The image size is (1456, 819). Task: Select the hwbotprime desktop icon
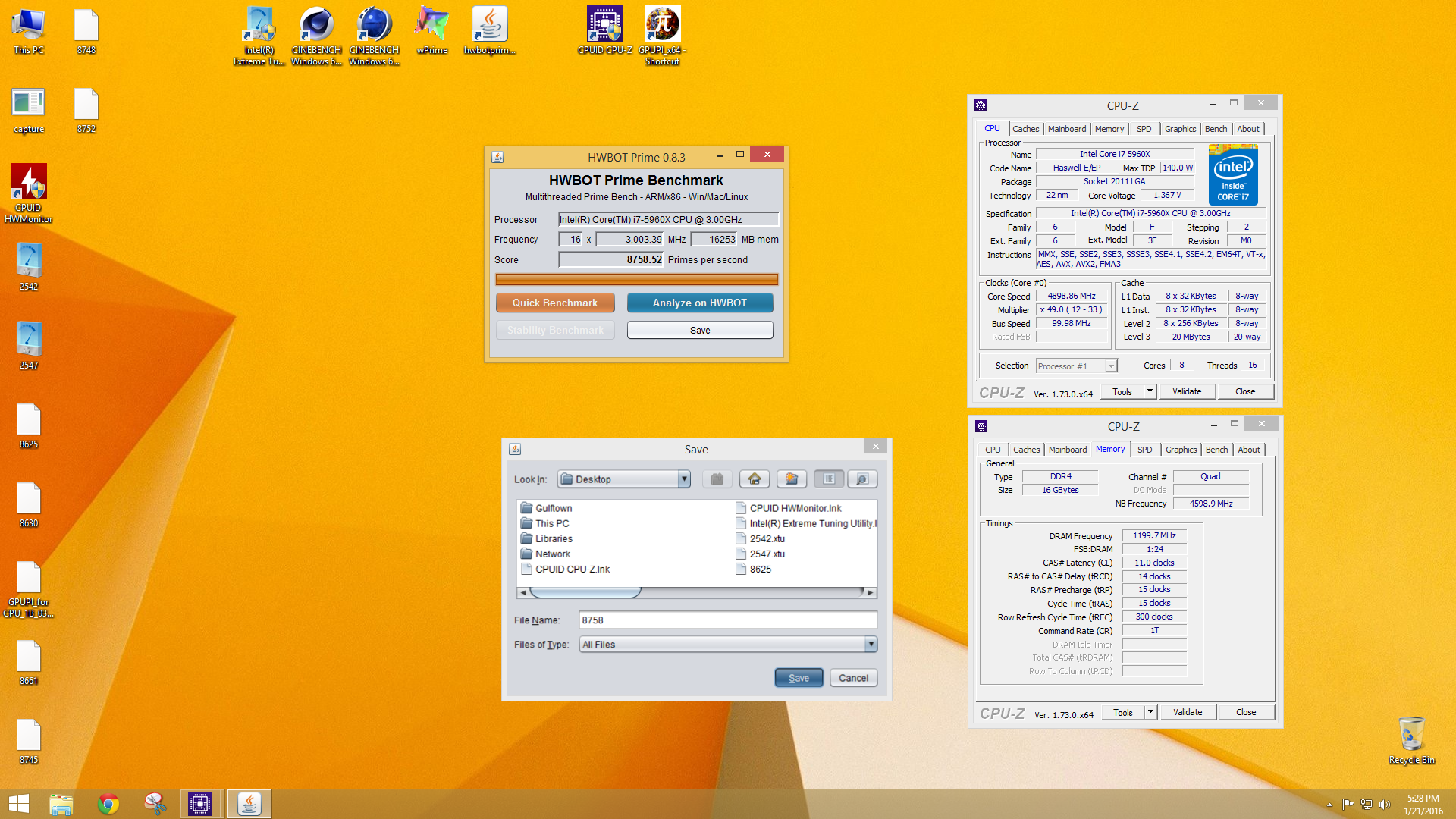point(490,30)
